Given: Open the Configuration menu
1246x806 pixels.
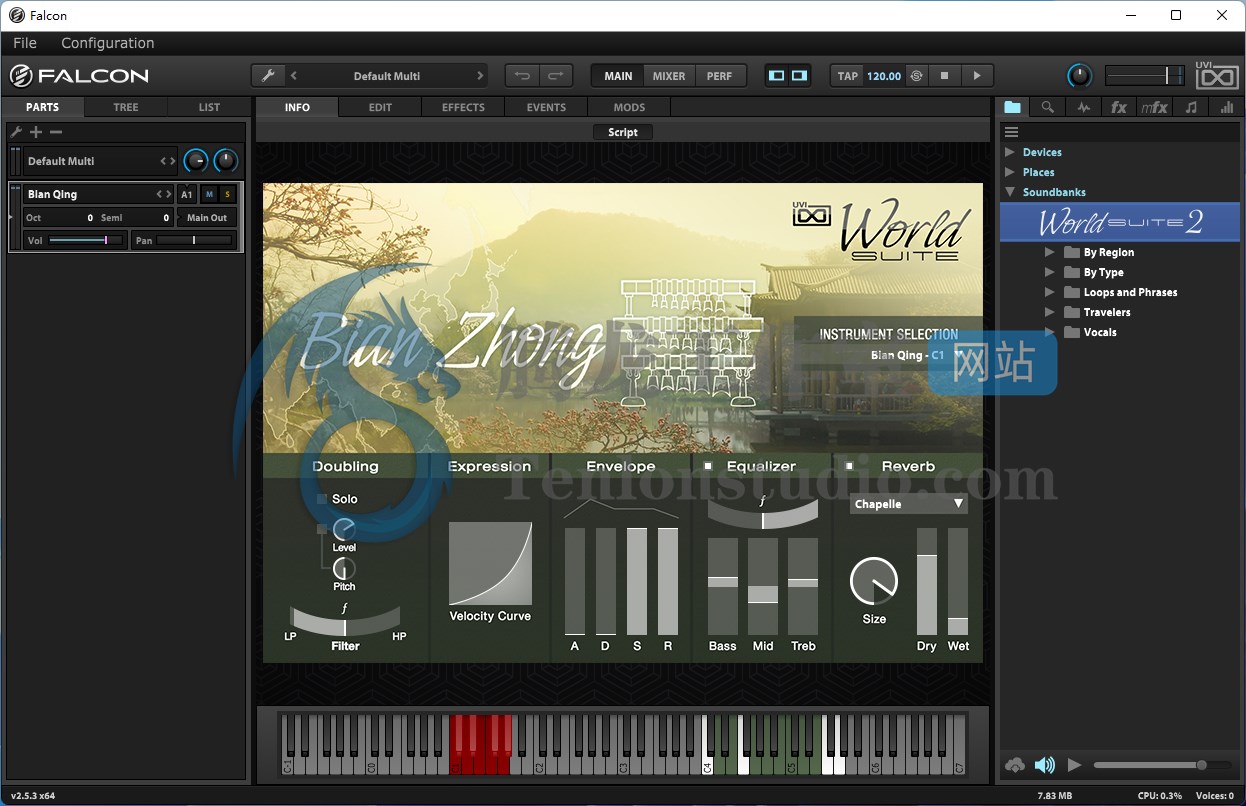Looking at the screenshot, I should pos(108,43).
